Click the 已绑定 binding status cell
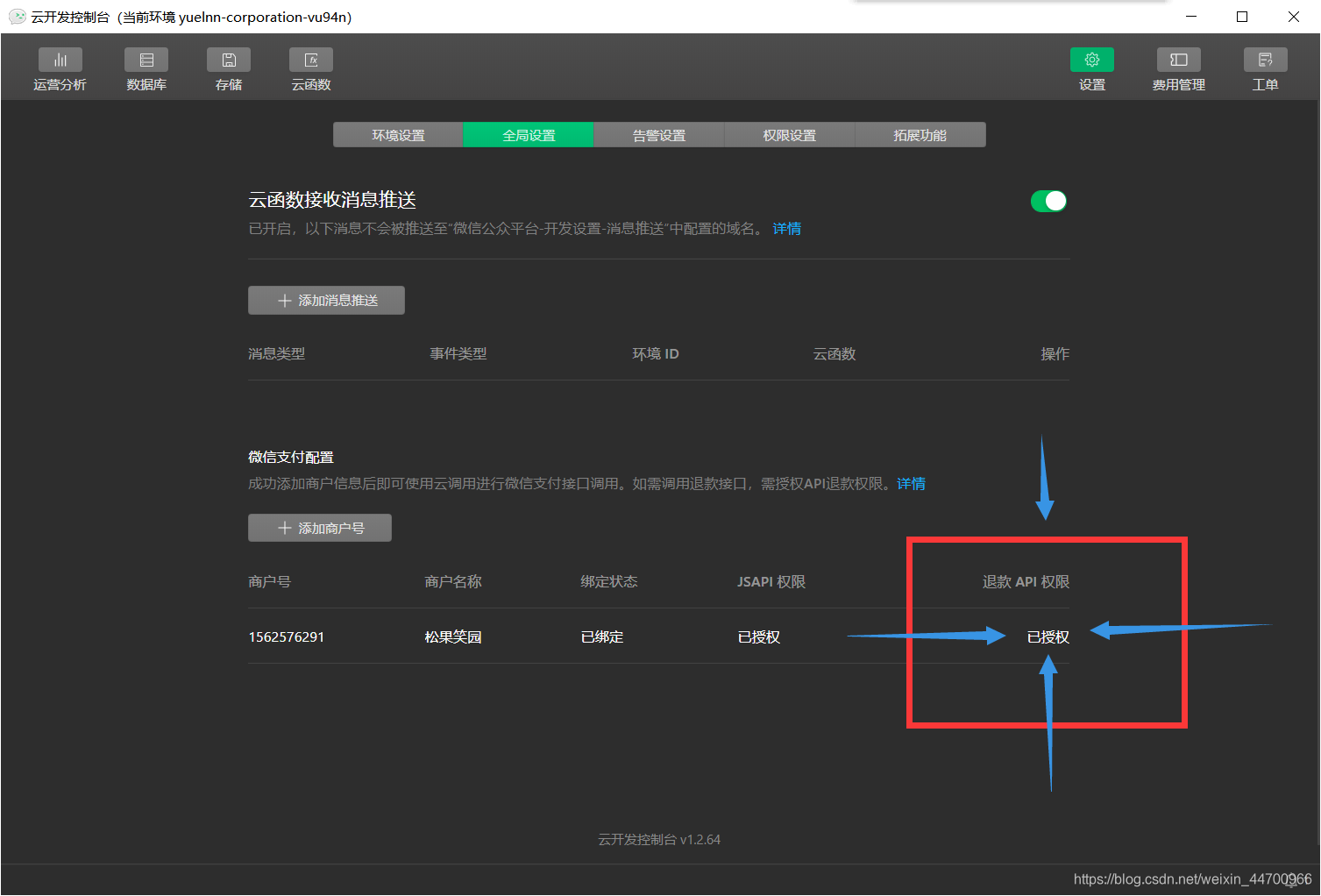1321x896 pixels. pos(602,637)
